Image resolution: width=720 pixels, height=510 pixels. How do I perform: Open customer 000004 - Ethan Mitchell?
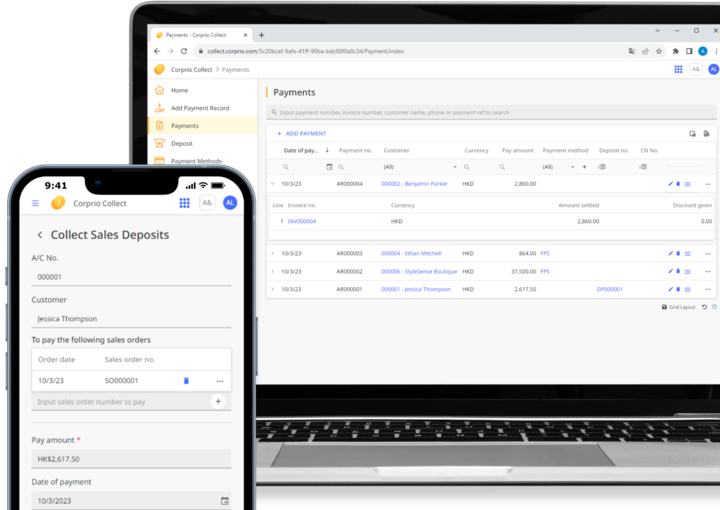(x=411, y=253)
